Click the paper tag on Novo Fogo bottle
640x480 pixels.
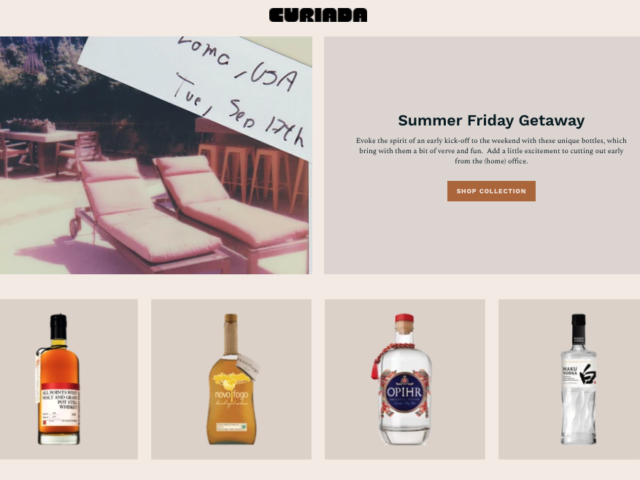pyautogui.click(x=248, y=367)
